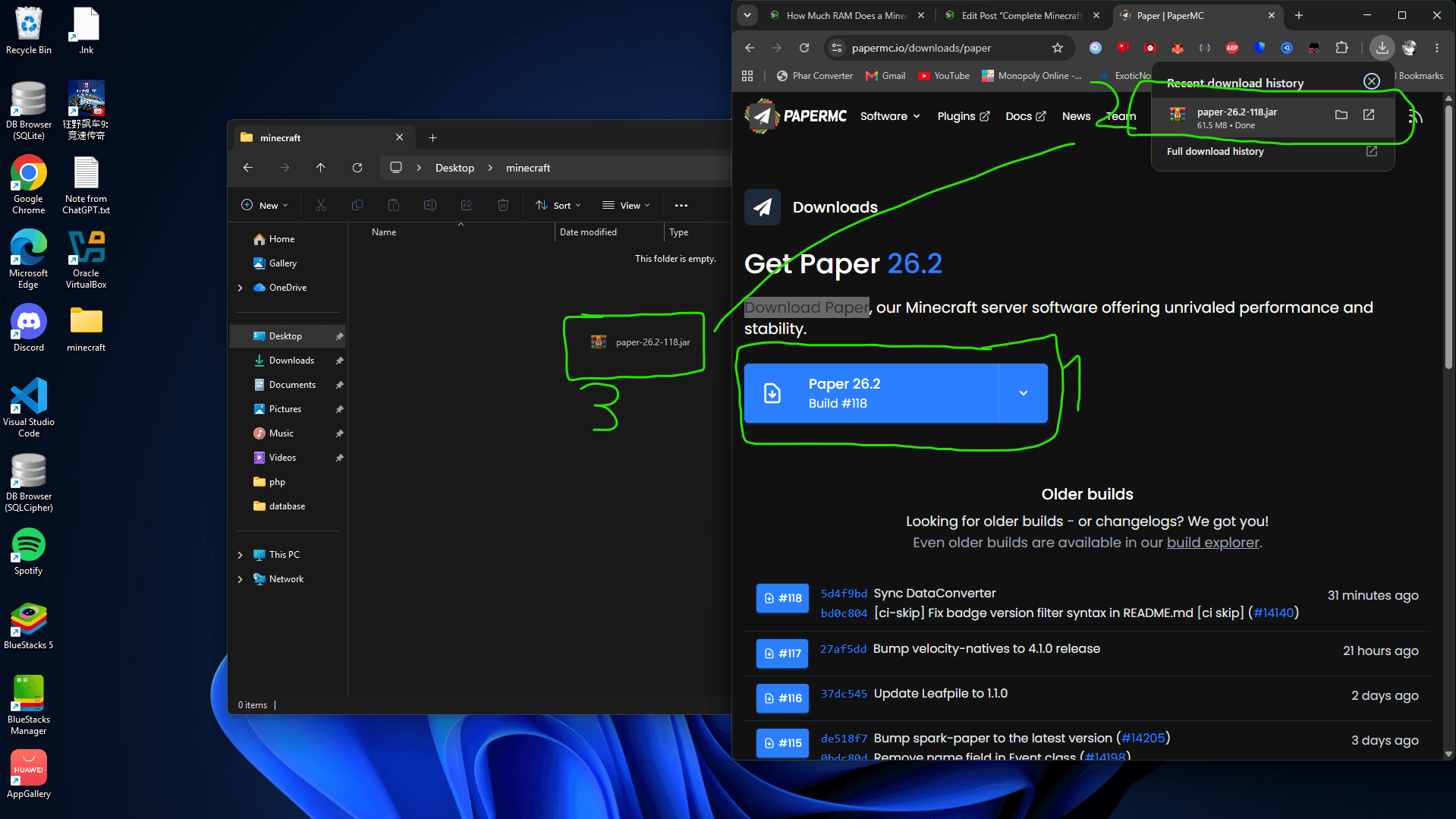
Task: Expand Paper 26.2 download options arrow
Action: (x=1024, y=393)
